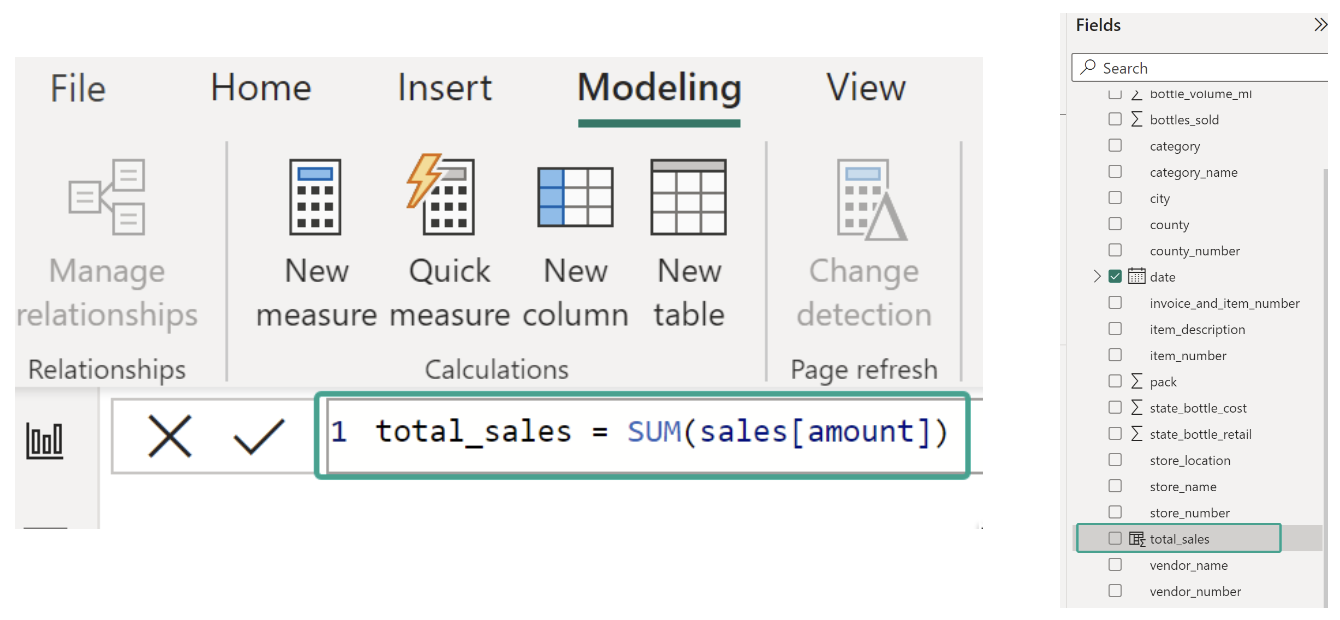
Task: Check the bottles_sold checkbox
Action: tap(1116, 119)
